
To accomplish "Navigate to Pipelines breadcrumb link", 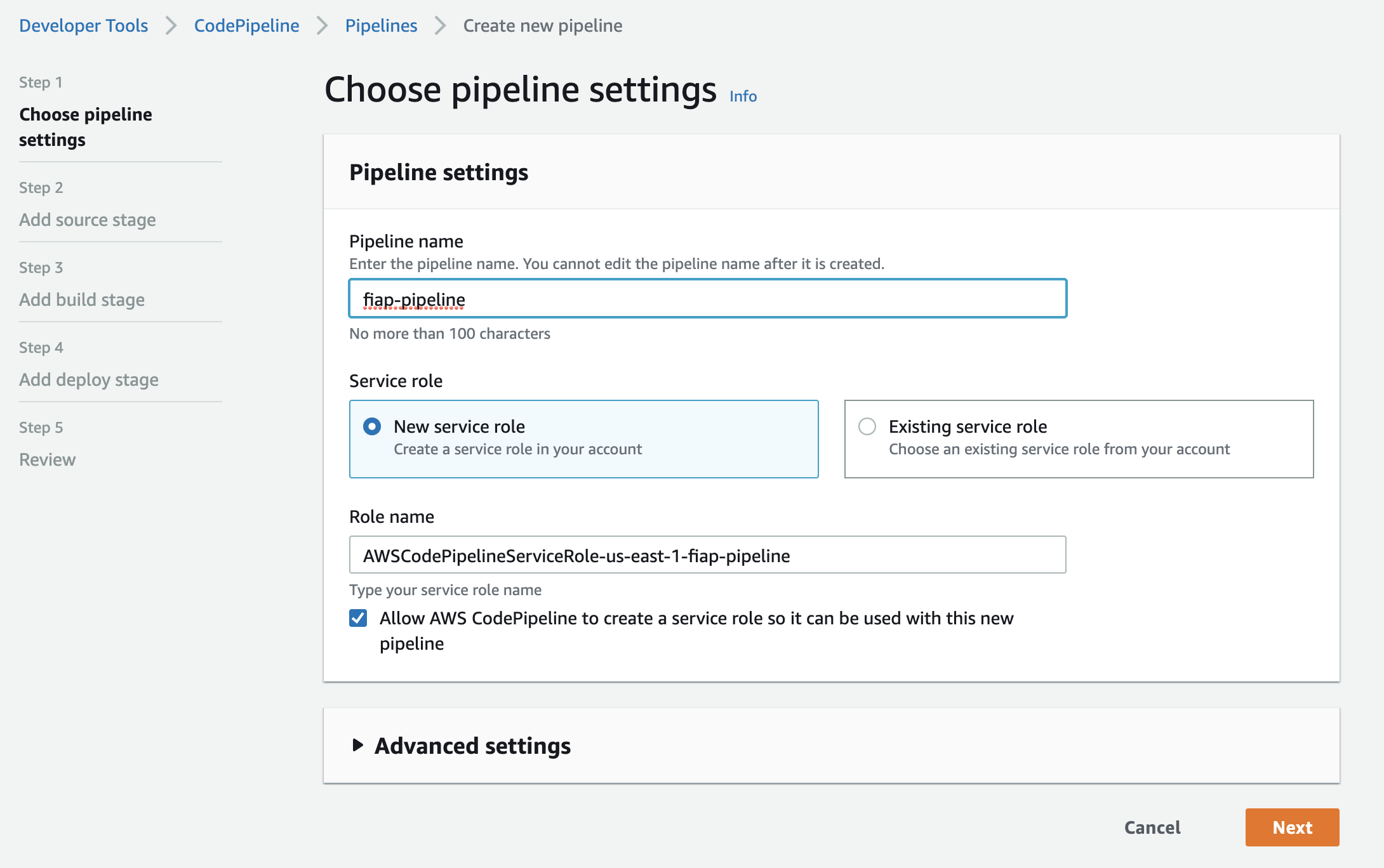I will [381, 25].
